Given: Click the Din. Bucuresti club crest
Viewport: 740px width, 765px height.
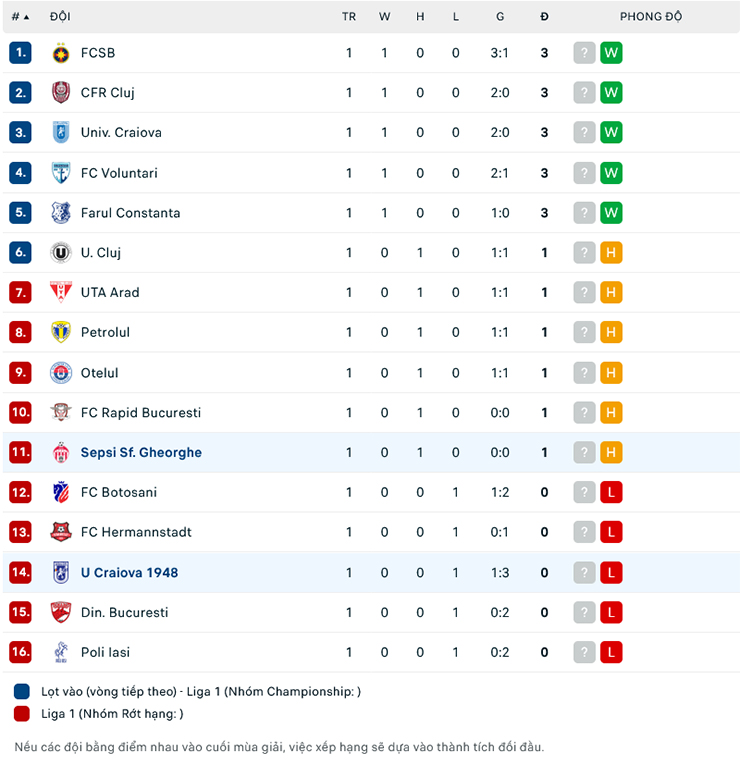Looking at the screenshot, I should pyautogui.click(x=61, y=612).
